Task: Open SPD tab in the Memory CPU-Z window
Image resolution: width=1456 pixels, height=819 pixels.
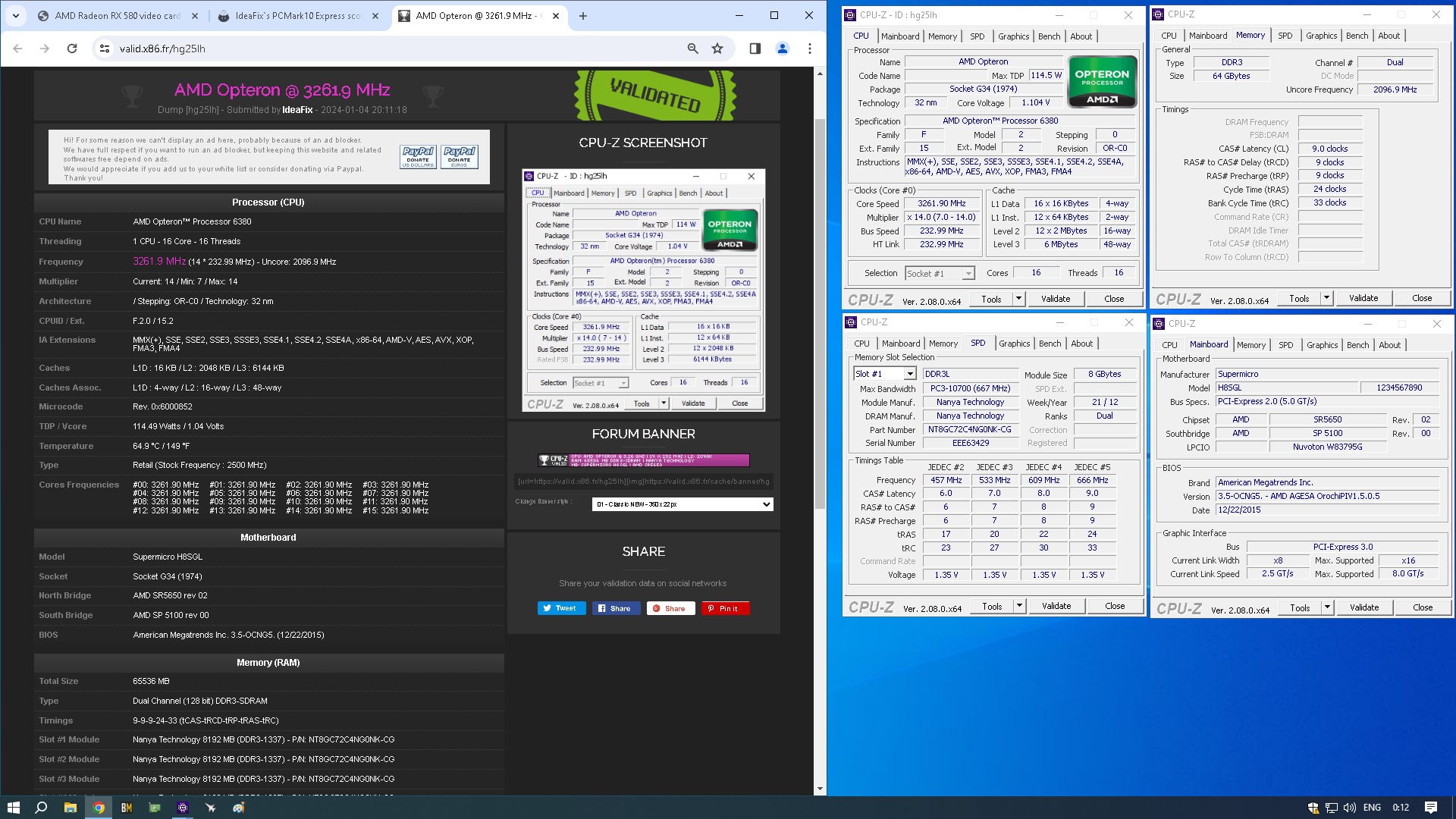Action: point(1285,36)
